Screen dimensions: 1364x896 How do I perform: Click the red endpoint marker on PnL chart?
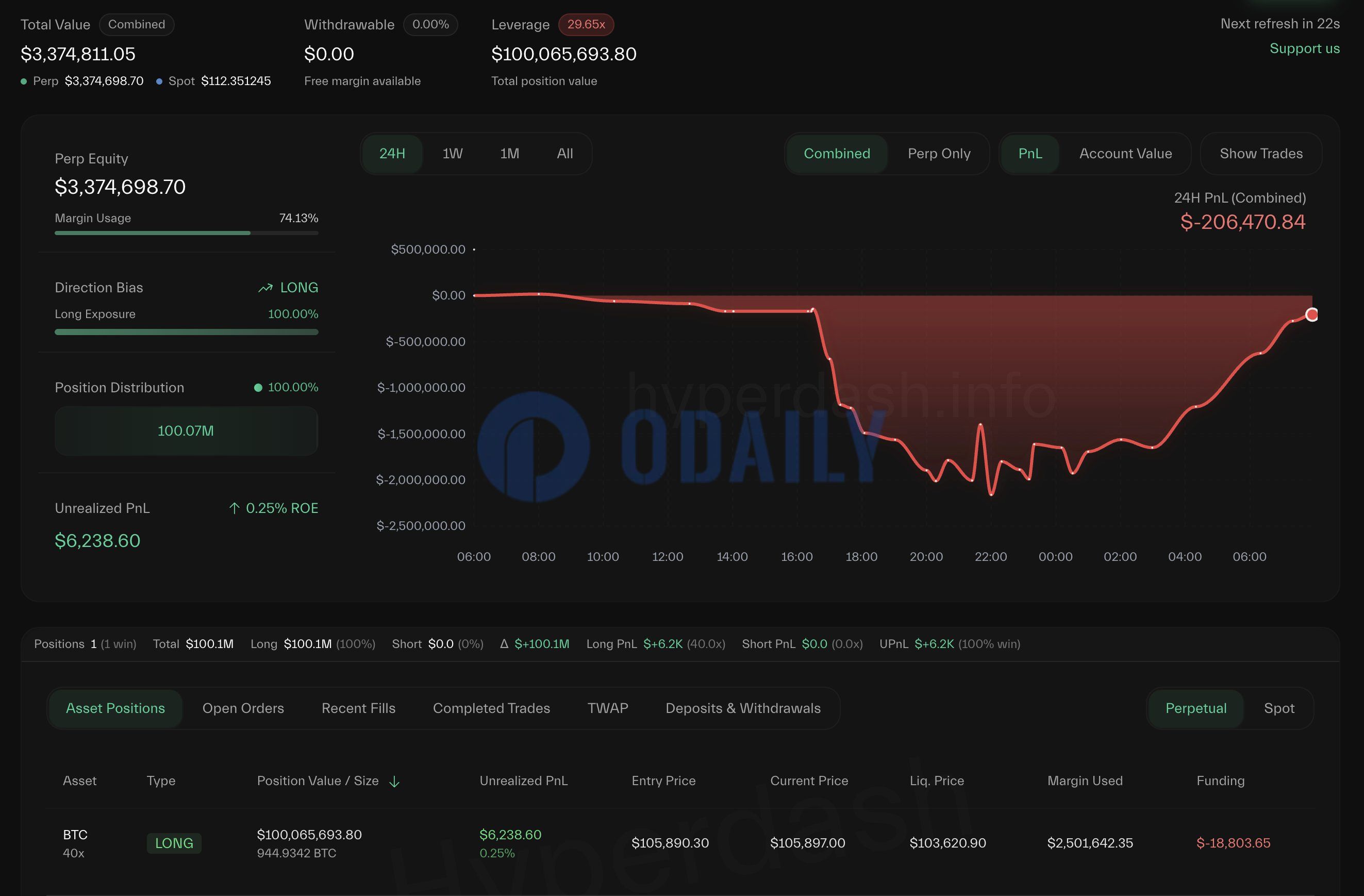pyautogui.click(x=1311, y=314)
